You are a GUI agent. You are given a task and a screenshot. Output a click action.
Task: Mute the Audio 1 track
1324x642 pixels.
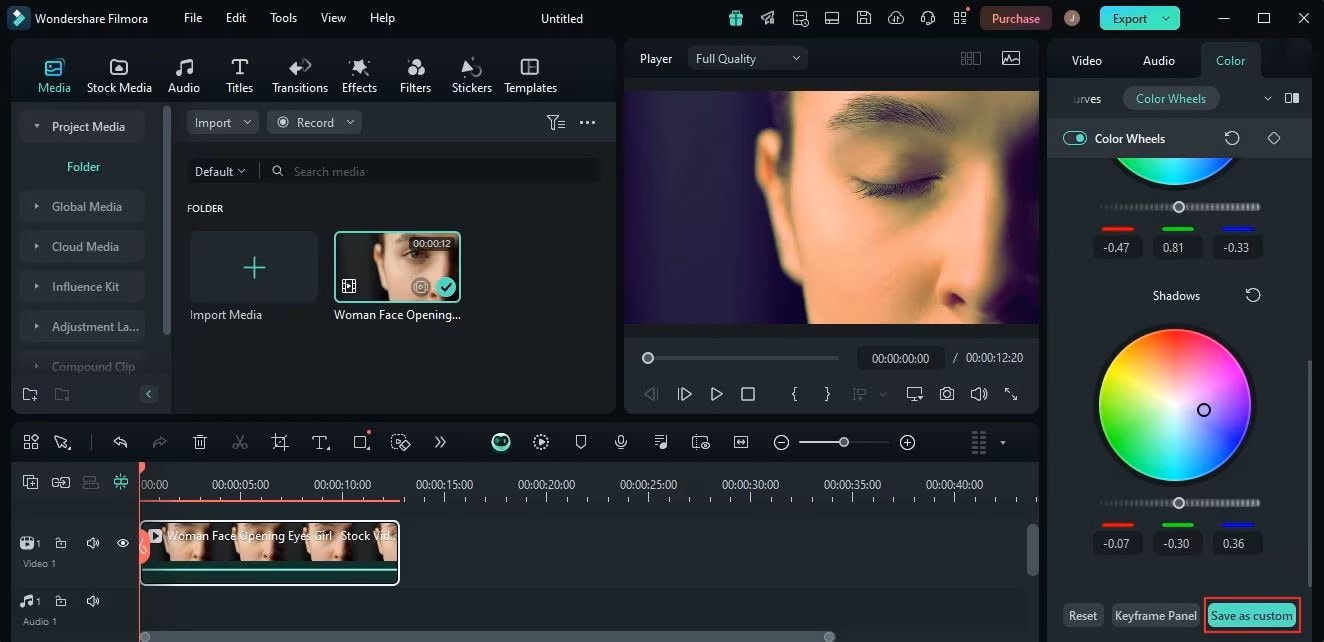click(92, 600)
